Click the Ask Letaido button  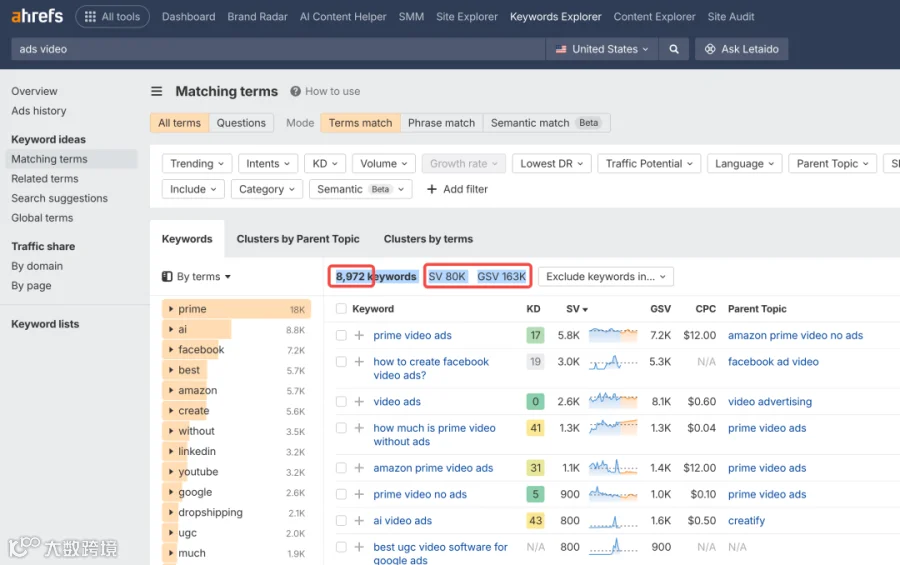click(742, 49)
